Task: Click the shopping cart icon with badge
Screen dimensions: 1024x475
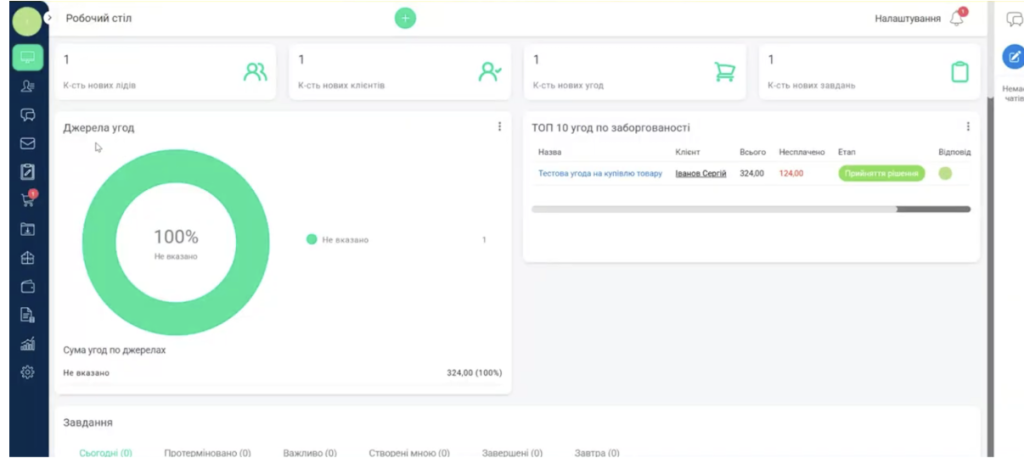Action: pyautogui.click(x=28, y=200)
